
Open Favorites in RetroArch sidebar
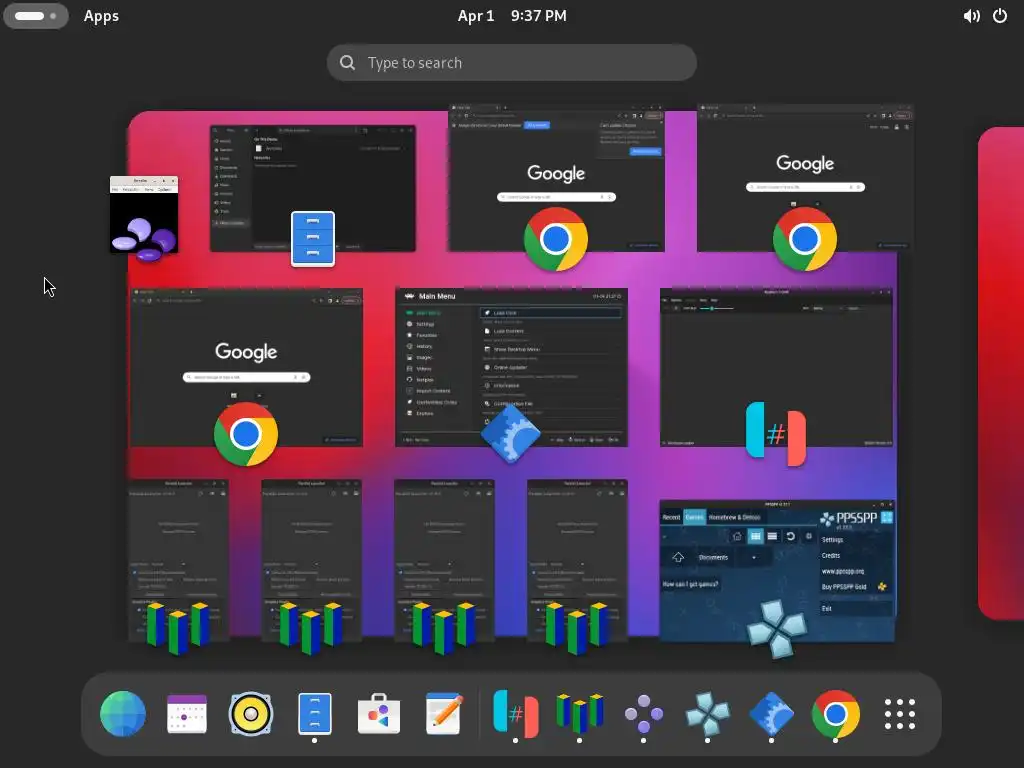[422, 335]
